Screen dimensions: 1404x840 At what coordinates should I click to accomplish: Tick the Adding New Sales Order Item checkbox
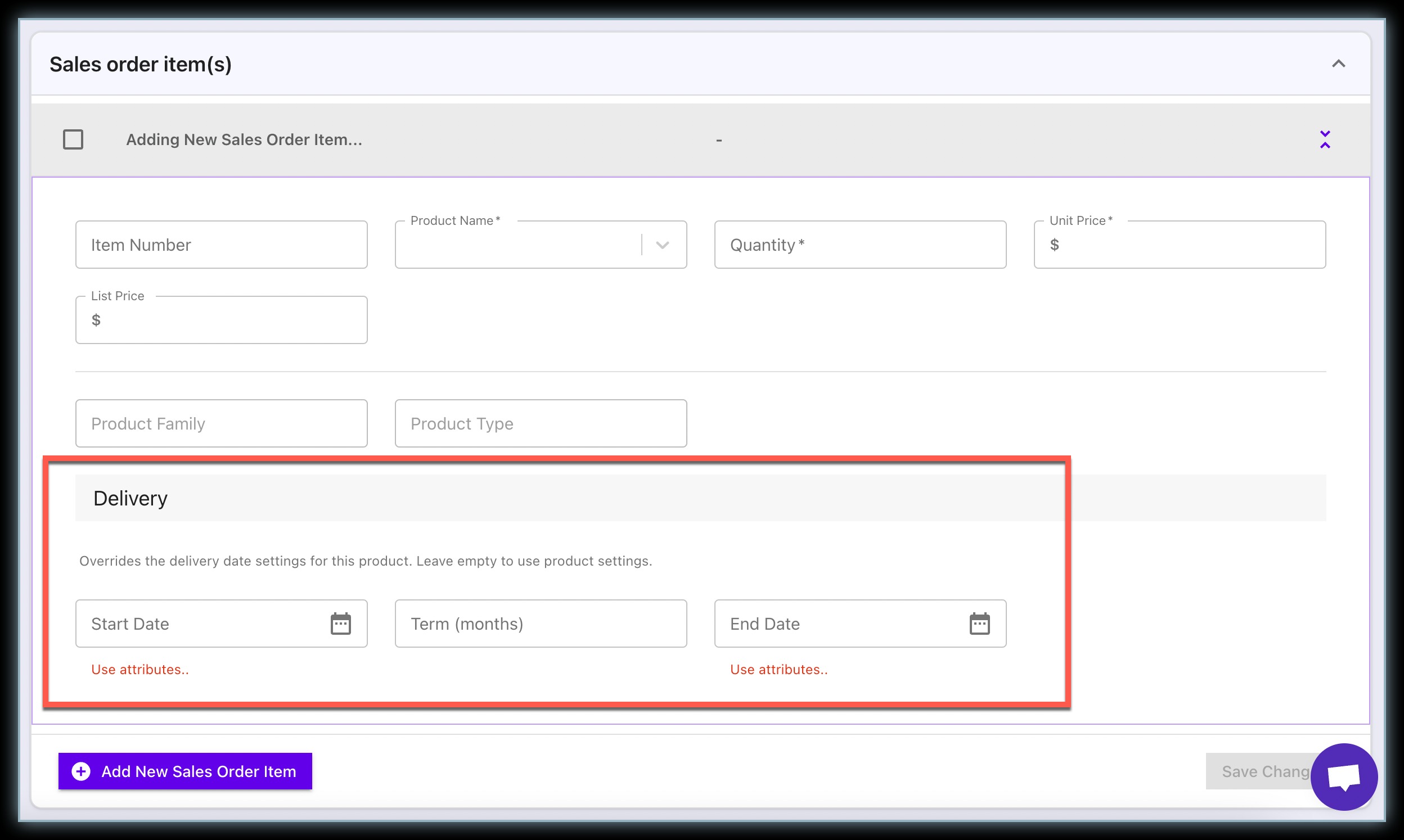(x=73, y=139)
